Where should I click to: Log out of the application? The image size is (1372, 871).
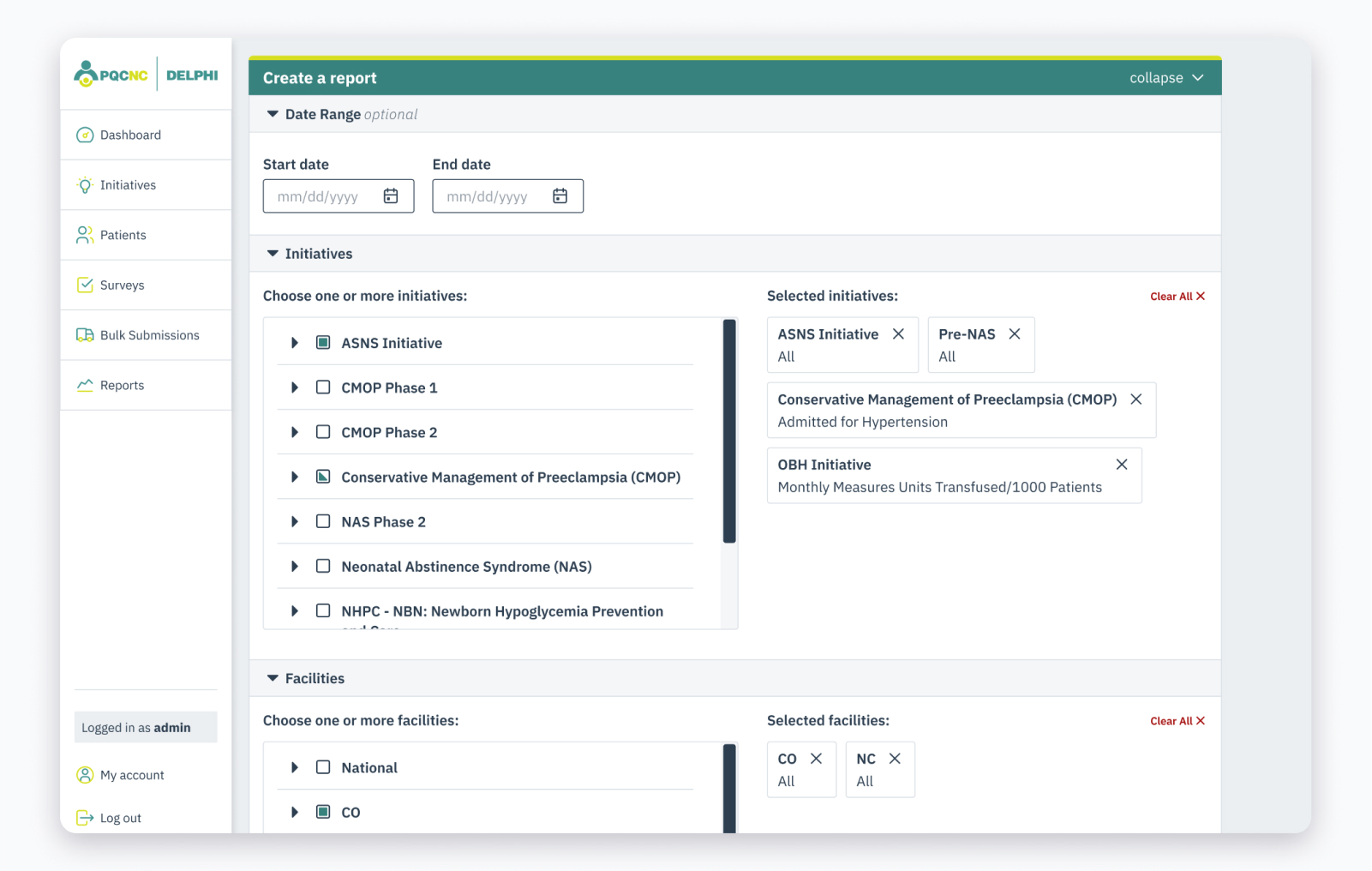[120, 818]
